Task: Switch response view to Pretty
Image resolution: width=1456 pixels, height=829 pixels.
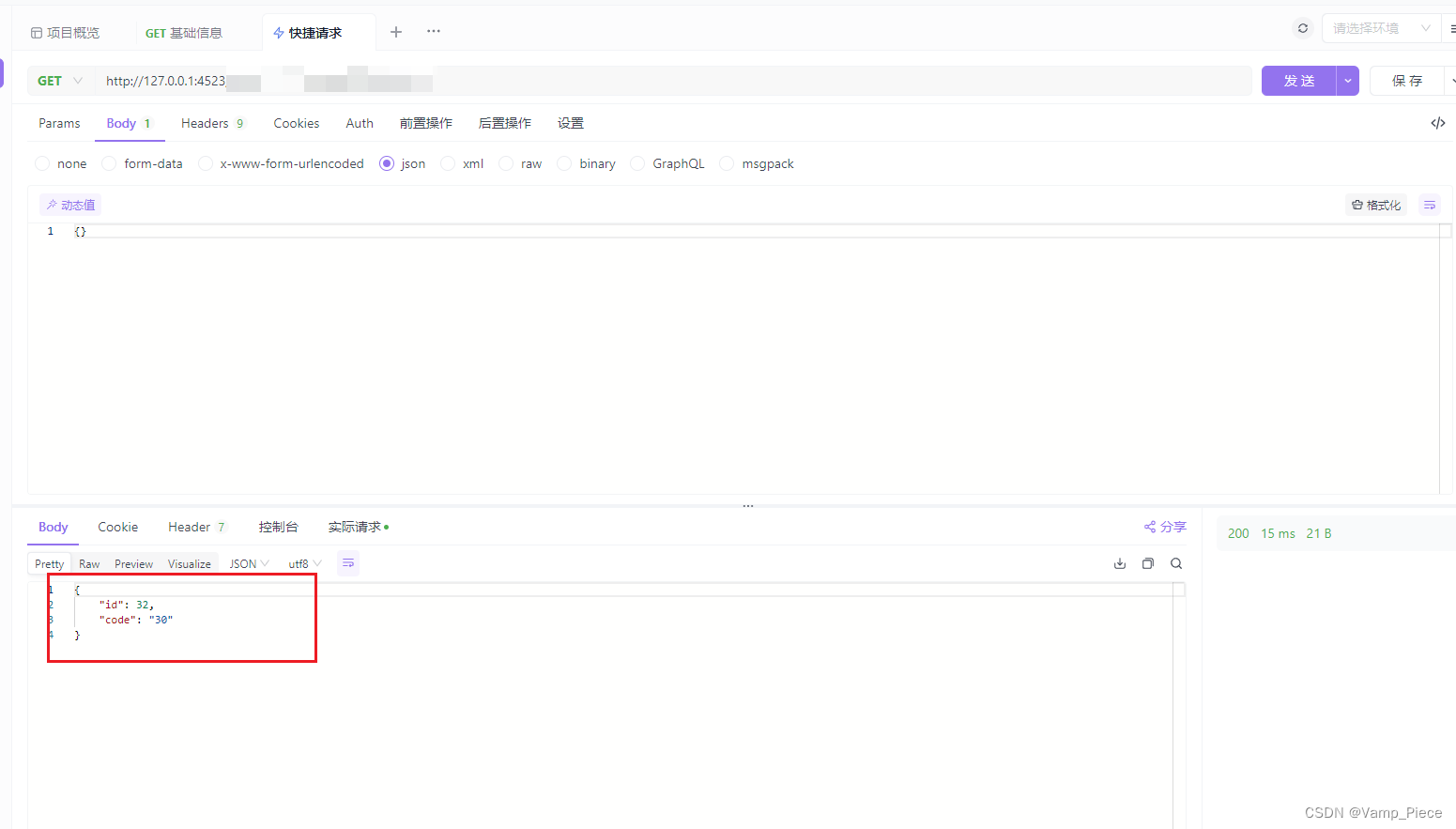Action: point(50,563)
